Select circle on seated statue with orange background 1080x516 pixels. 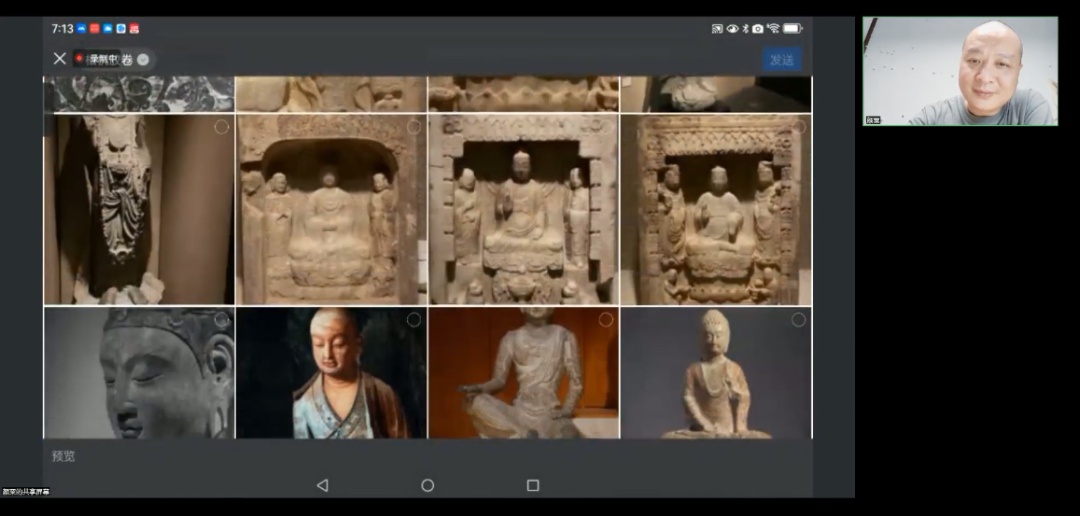click(605, 320)
